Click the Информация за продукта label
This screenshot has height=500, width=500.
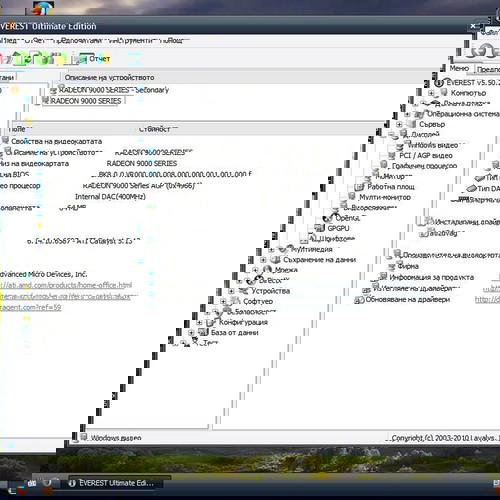coord(431,277)
